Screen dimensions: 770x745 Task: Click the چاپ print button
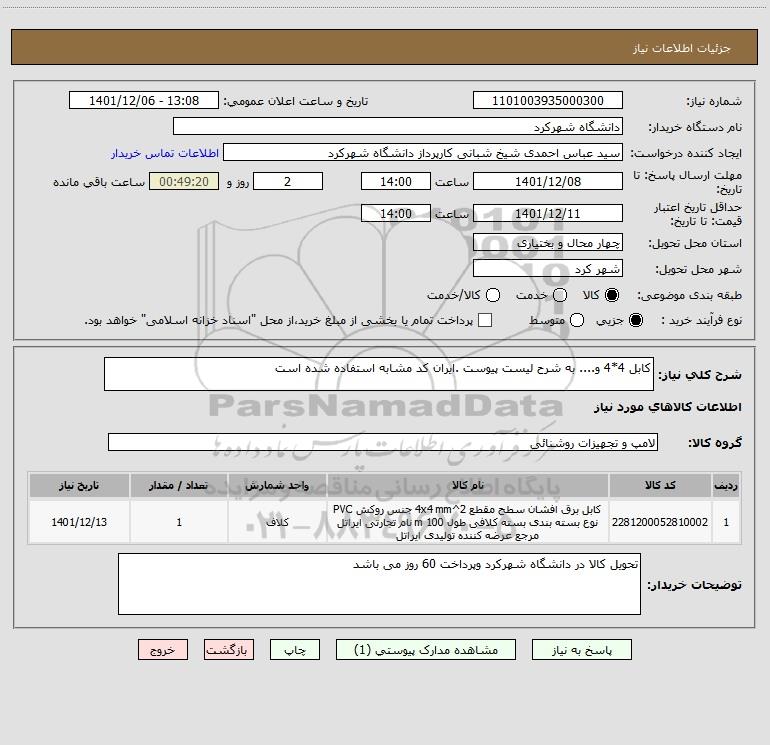click(295, 650)
